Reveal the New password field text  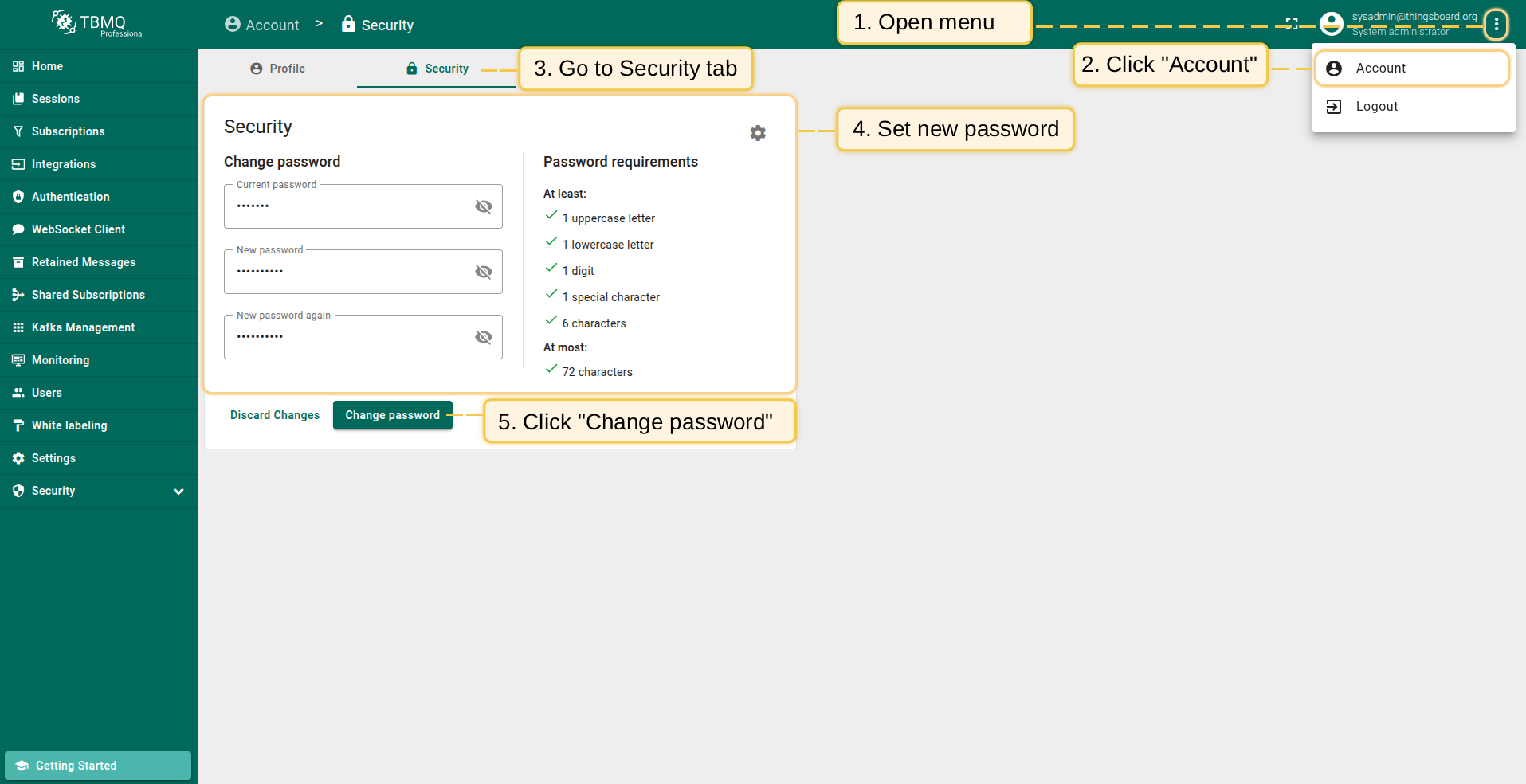[483, 272]
